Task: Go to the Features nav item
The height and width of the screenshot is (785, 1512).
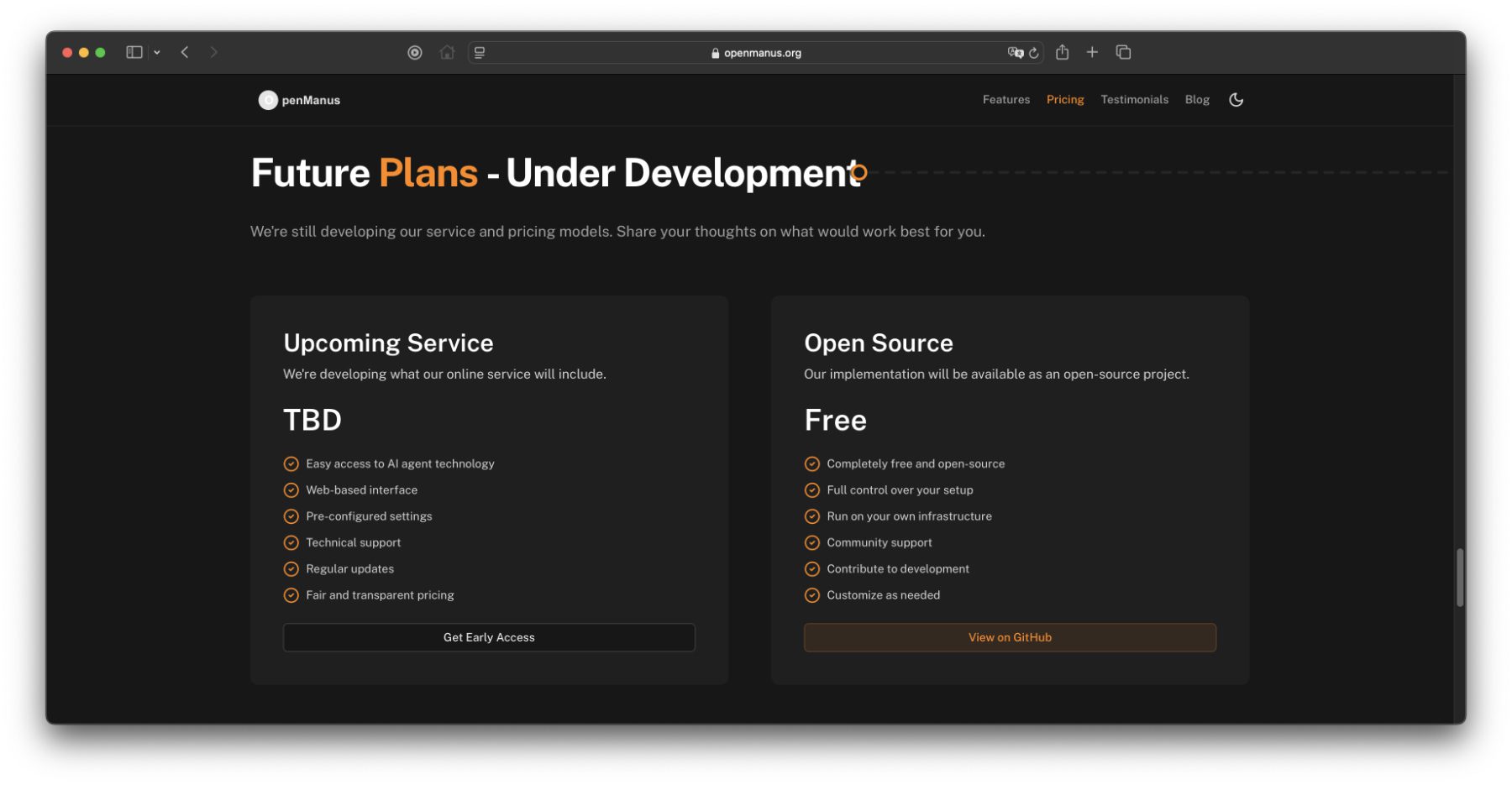Action: pyautogui.click(x=1005, y=100)
